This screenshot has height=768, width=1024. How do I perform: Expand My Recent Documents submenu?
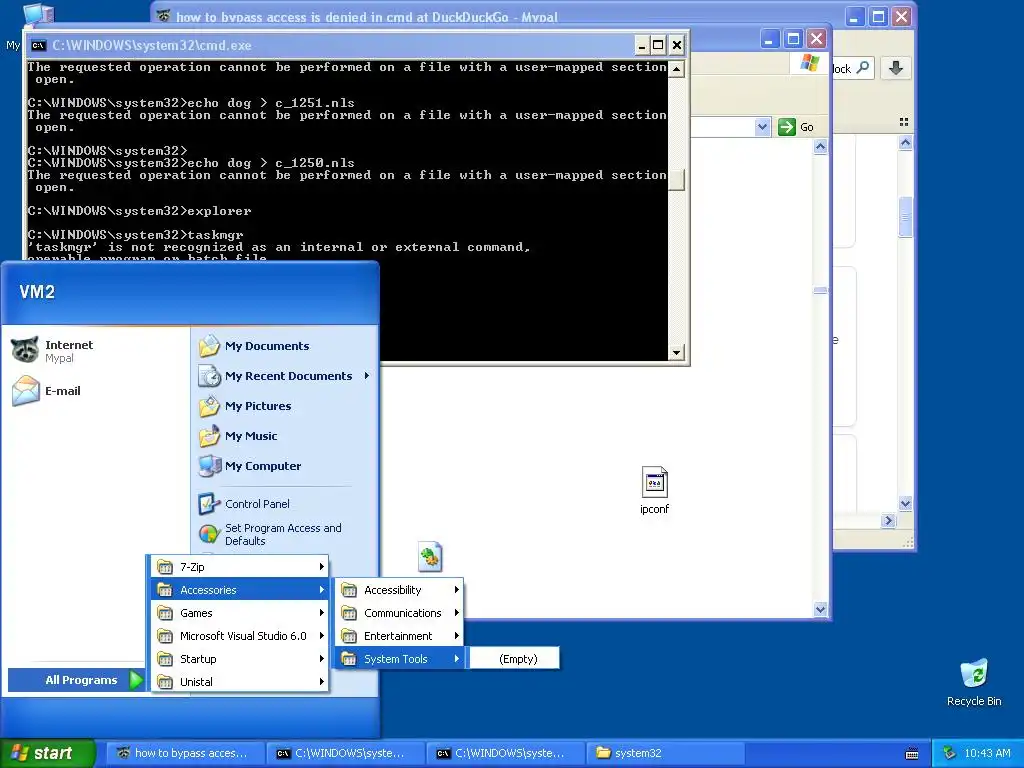285,376
